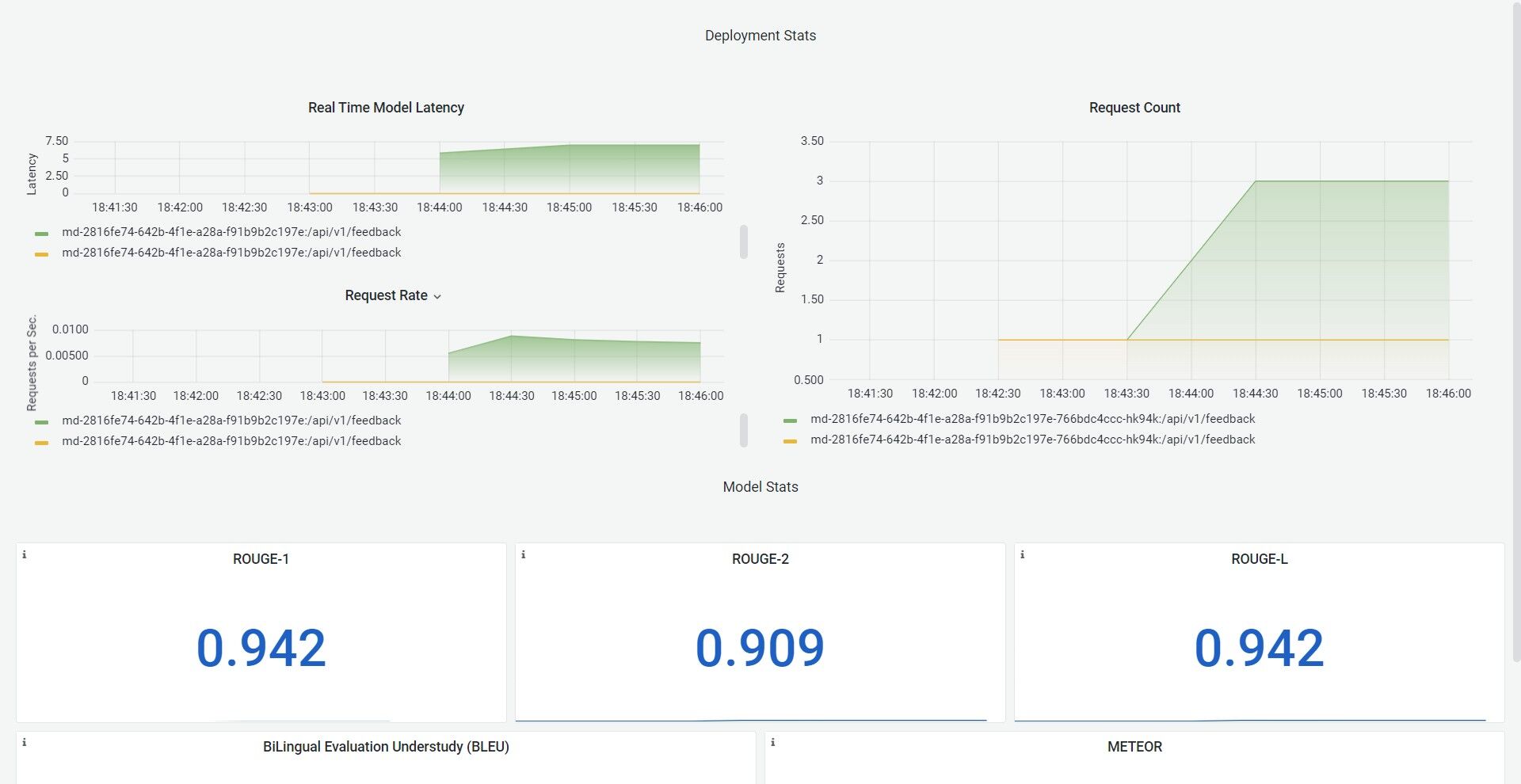The image size is (1521, 784).
Task: Toggle green series in the Latency legend
Action: (231, 232)
